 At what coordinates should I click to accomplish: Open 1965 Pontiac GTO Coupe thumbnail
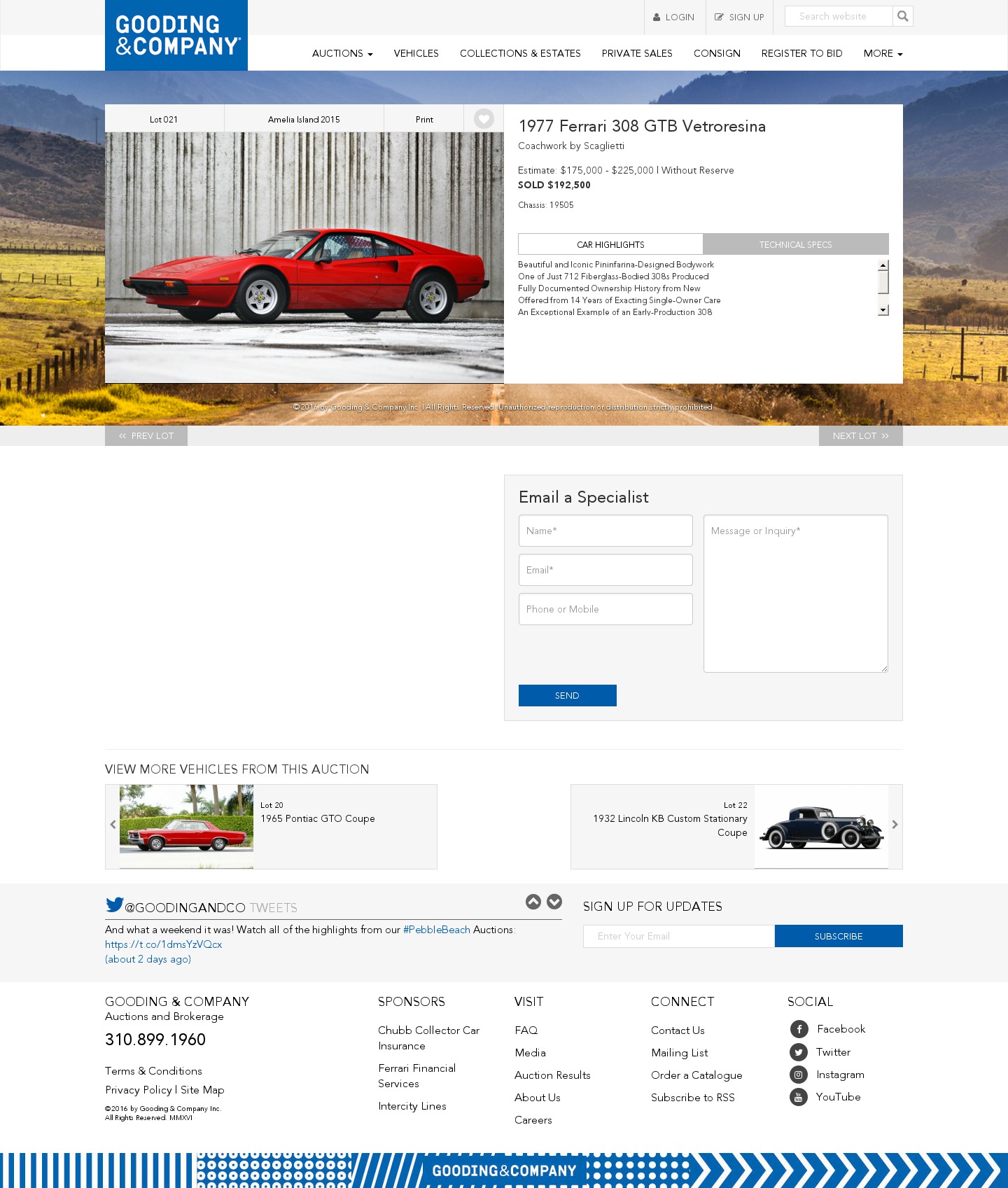(x=186, y=827)
